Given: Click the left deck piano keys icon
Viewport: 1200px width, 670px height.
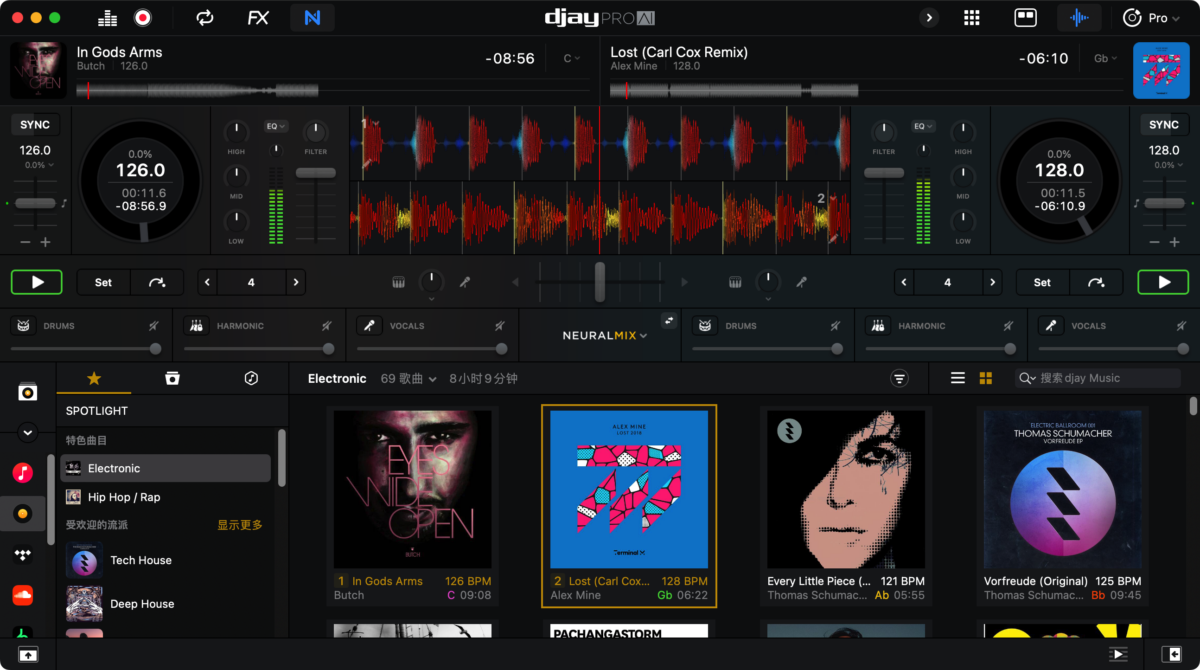Looking at the screenshot, I should pyautogui.click(x=398, y=282).
